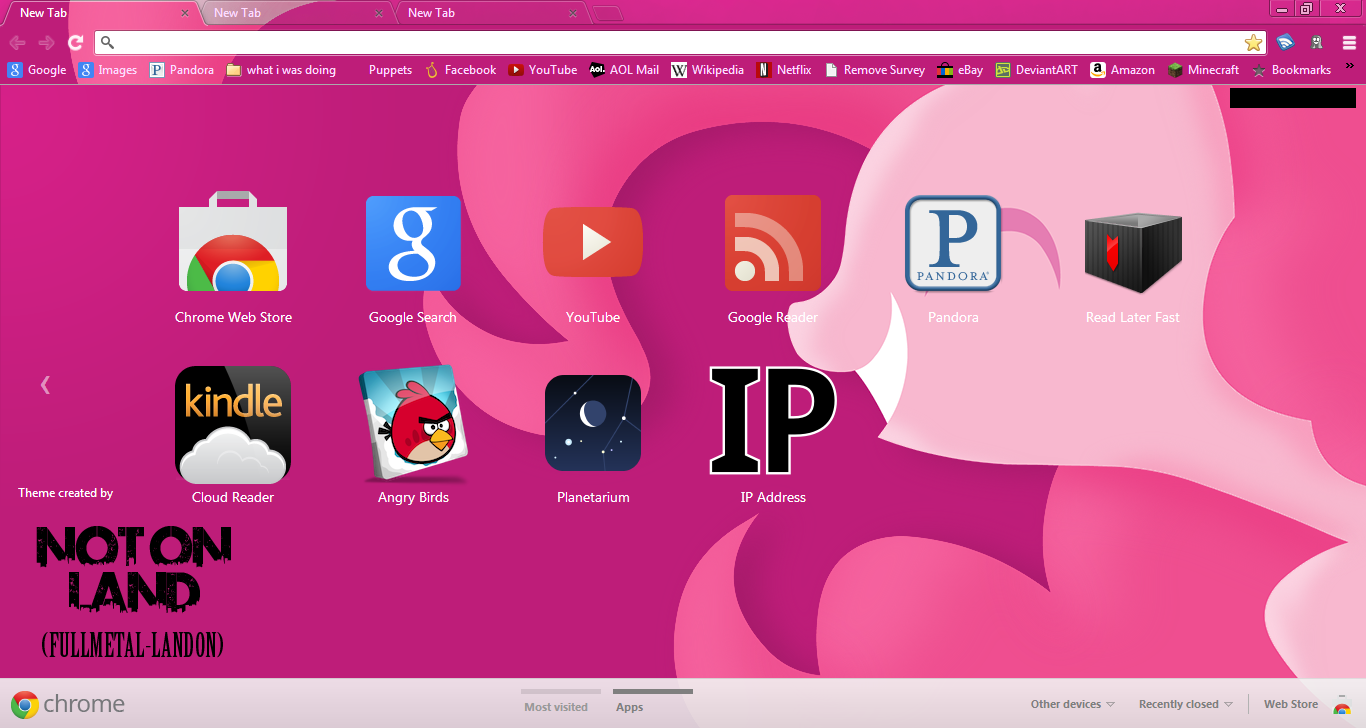Viewport: 1366px width, 728px height.
Task: Open a new tab with the tab button
Action: tap(607, 13)
